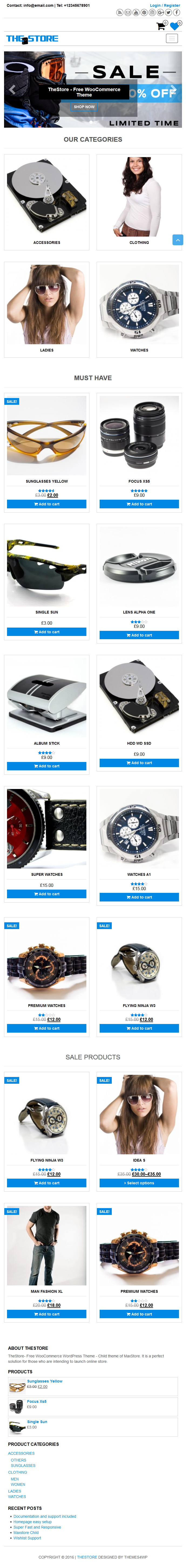Image resolution: width=186 pixels, height=1568 pixels.
Task: Click the Login / Register link
Action: coord(165,5)
